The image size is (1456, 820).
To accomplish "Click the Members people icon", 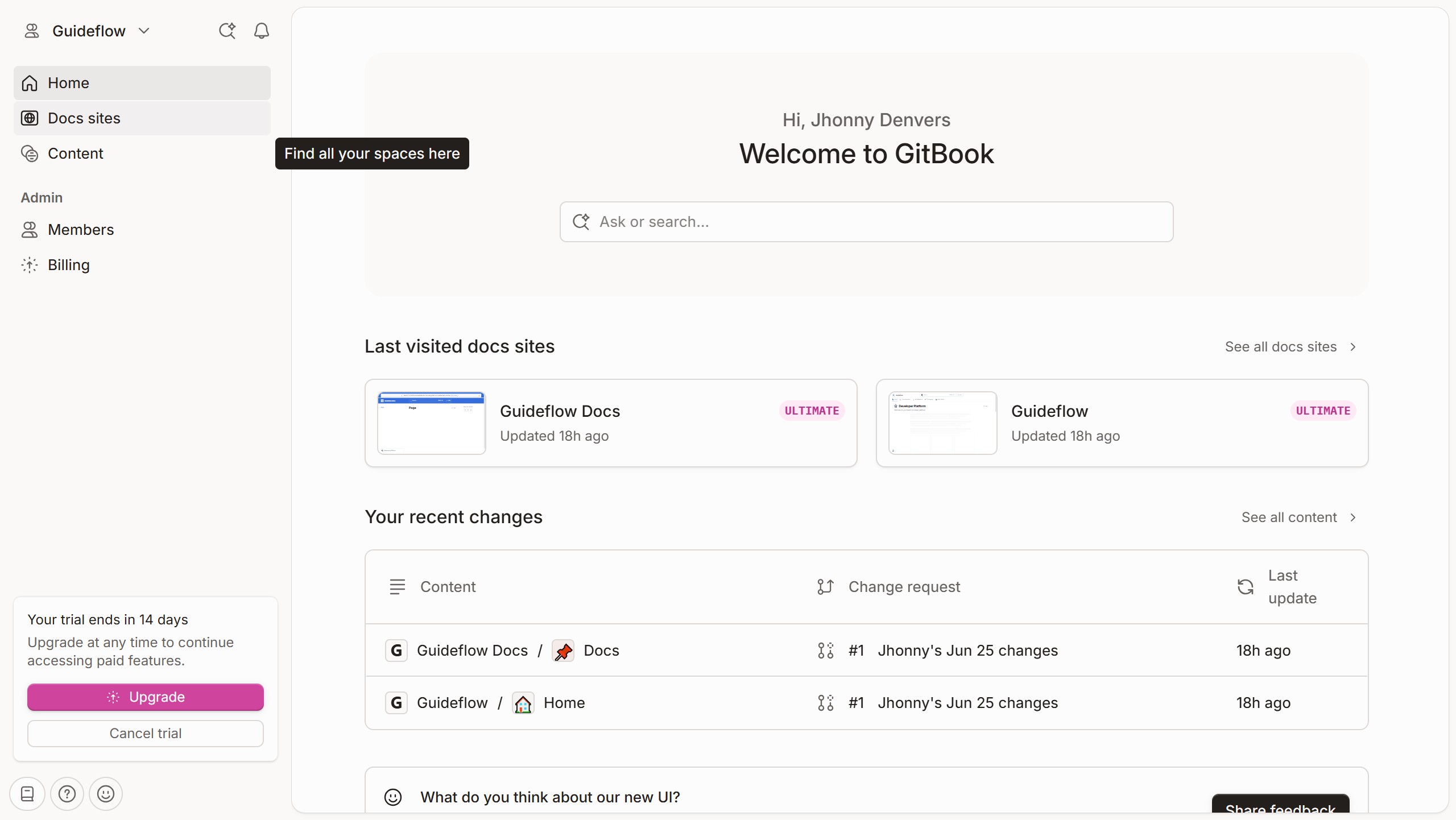I will [30, 230].
